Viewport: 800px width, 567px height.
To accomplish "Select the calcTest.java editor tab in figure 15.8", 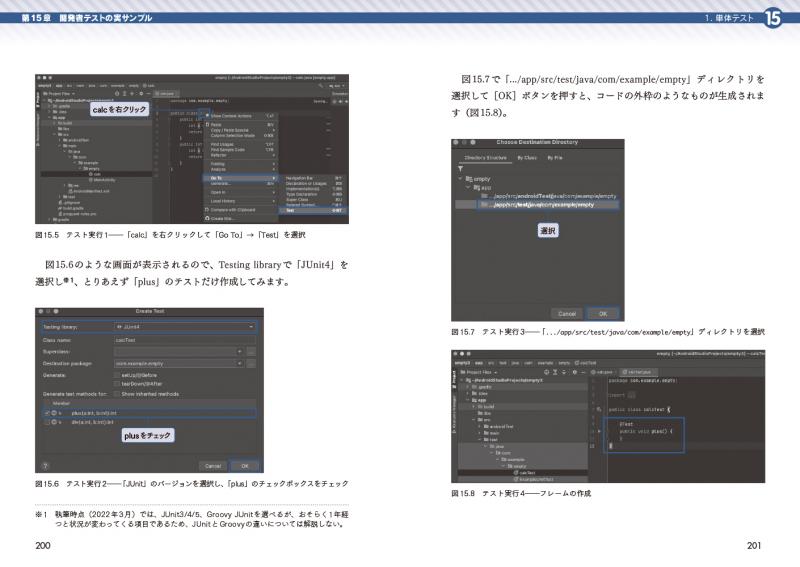I will [639, 372].
